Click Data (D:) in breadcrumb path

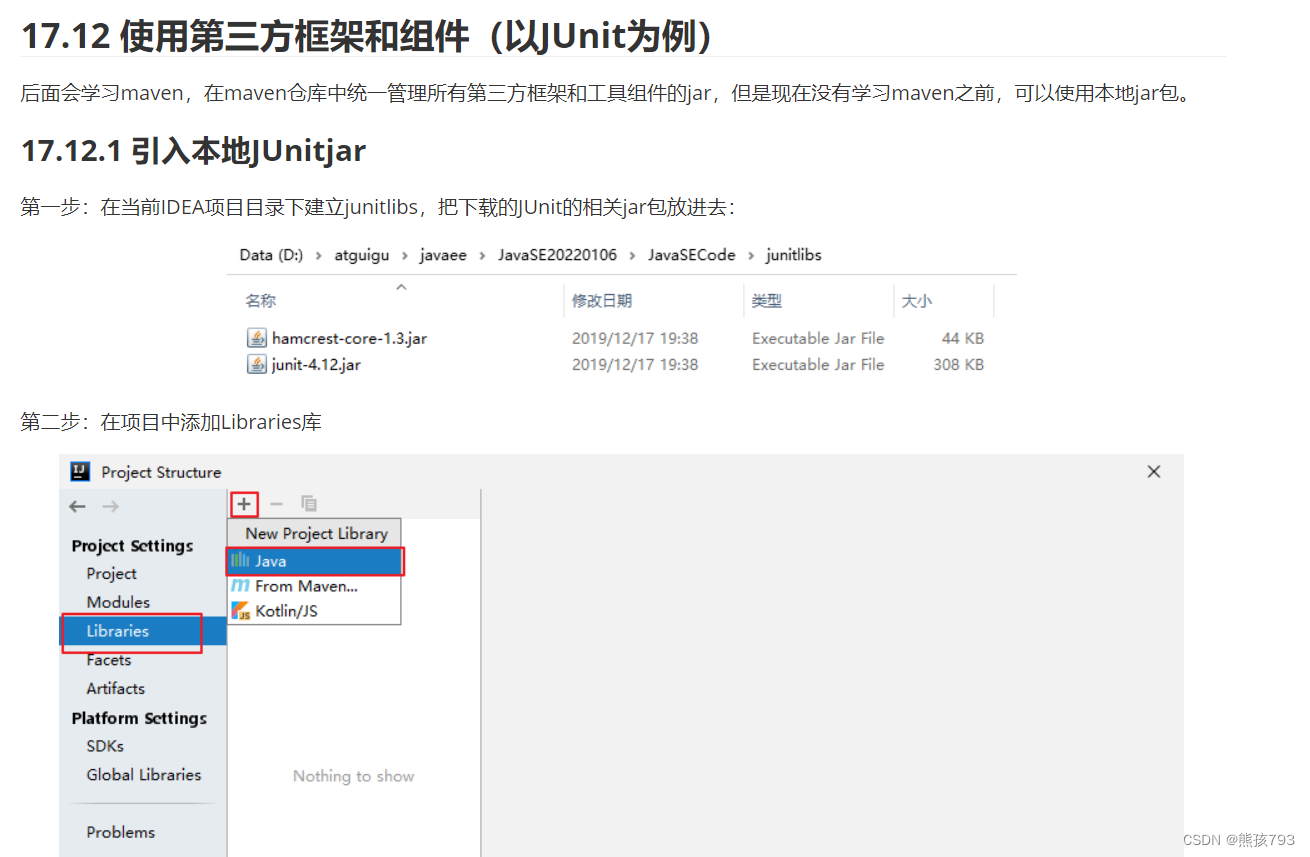pyautogui.click(x=271, y=255)
